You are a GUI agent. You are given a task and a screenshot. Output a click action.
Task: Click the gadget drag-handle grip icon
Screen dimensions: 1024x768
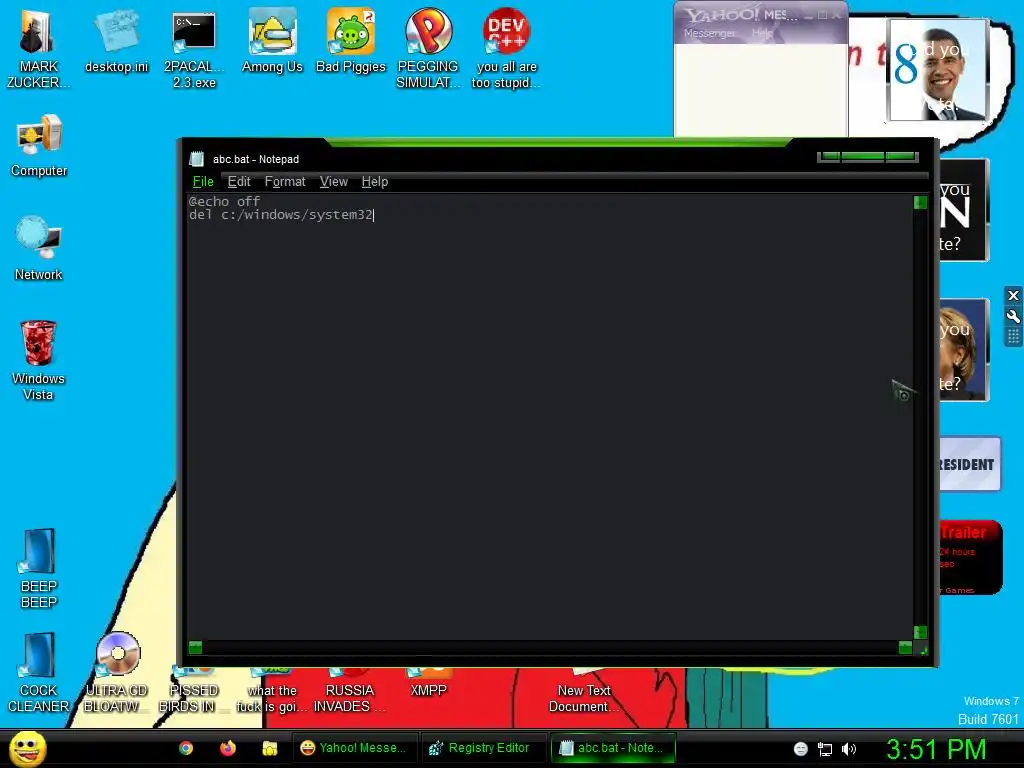[1014, 336]
